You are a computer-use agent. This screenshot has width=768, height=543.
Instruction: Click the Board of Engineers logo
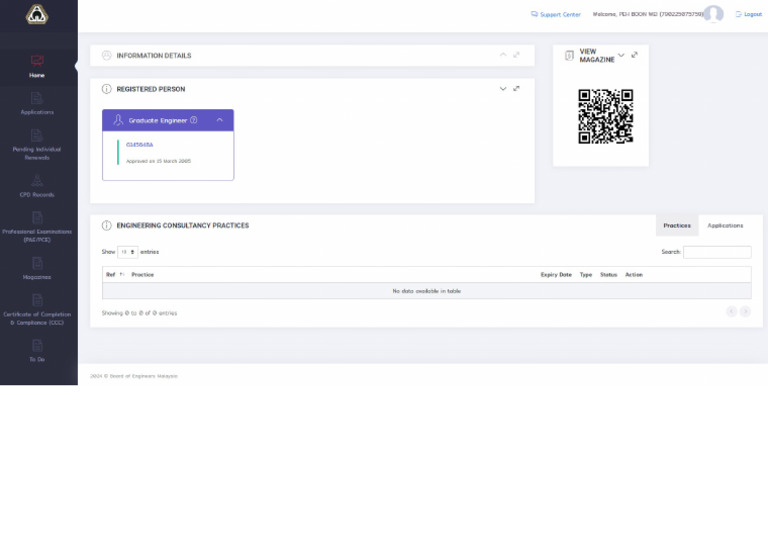click(37, 14)
